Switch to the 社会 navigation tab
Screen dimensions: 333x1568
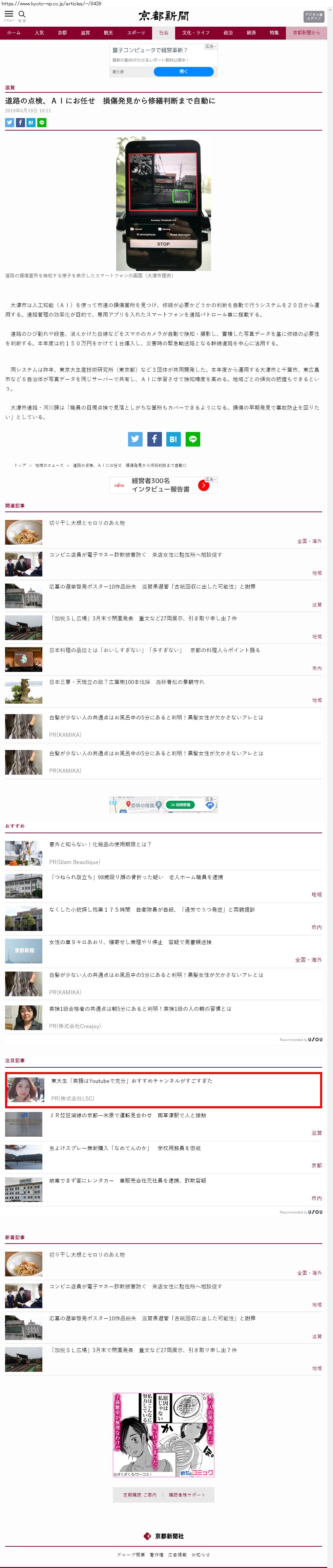[x=163, y=33]
